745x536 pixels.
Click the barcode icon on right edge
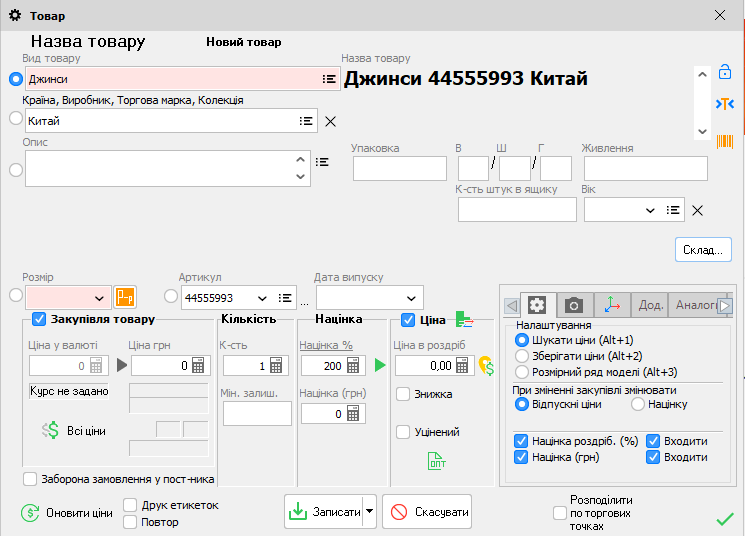click(x=725, y=141)
